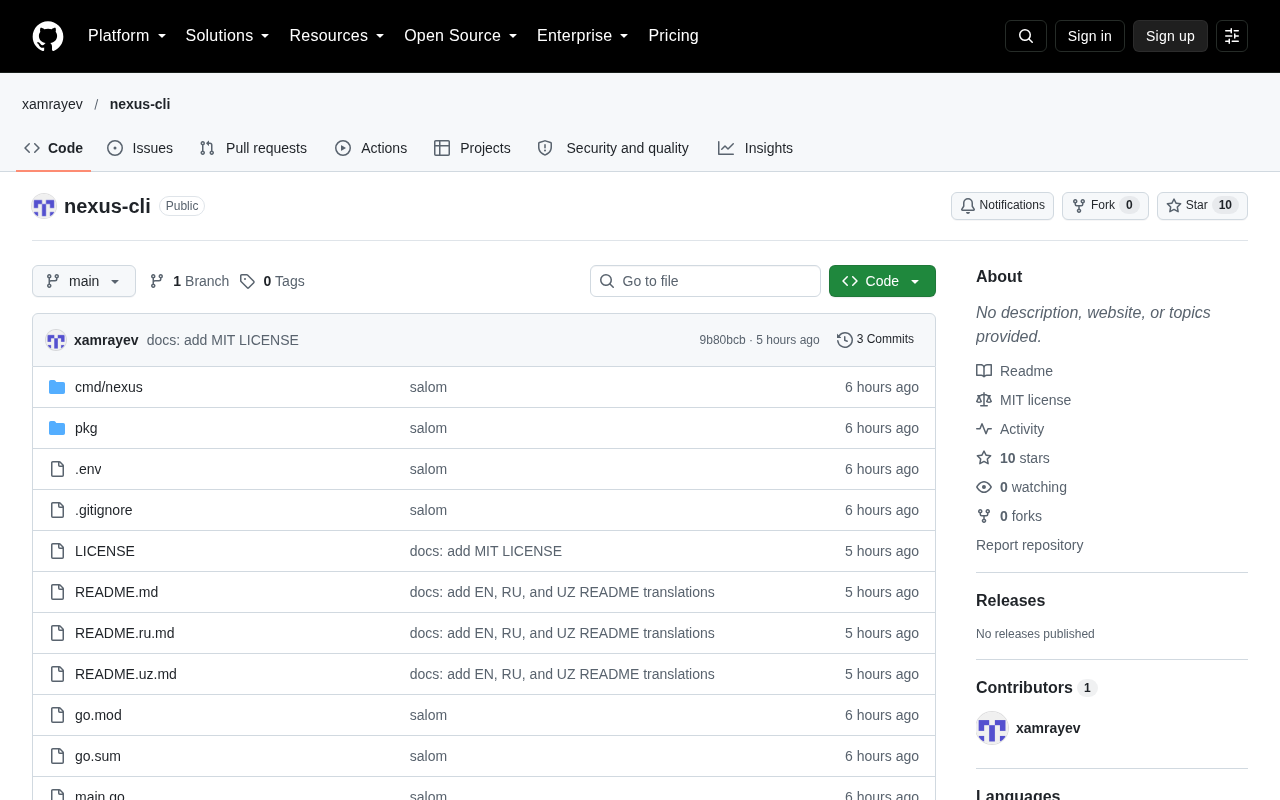This screenshot has height=800, width=1280.
Task: Open the search magnifier button
Action: (1026, 36)
